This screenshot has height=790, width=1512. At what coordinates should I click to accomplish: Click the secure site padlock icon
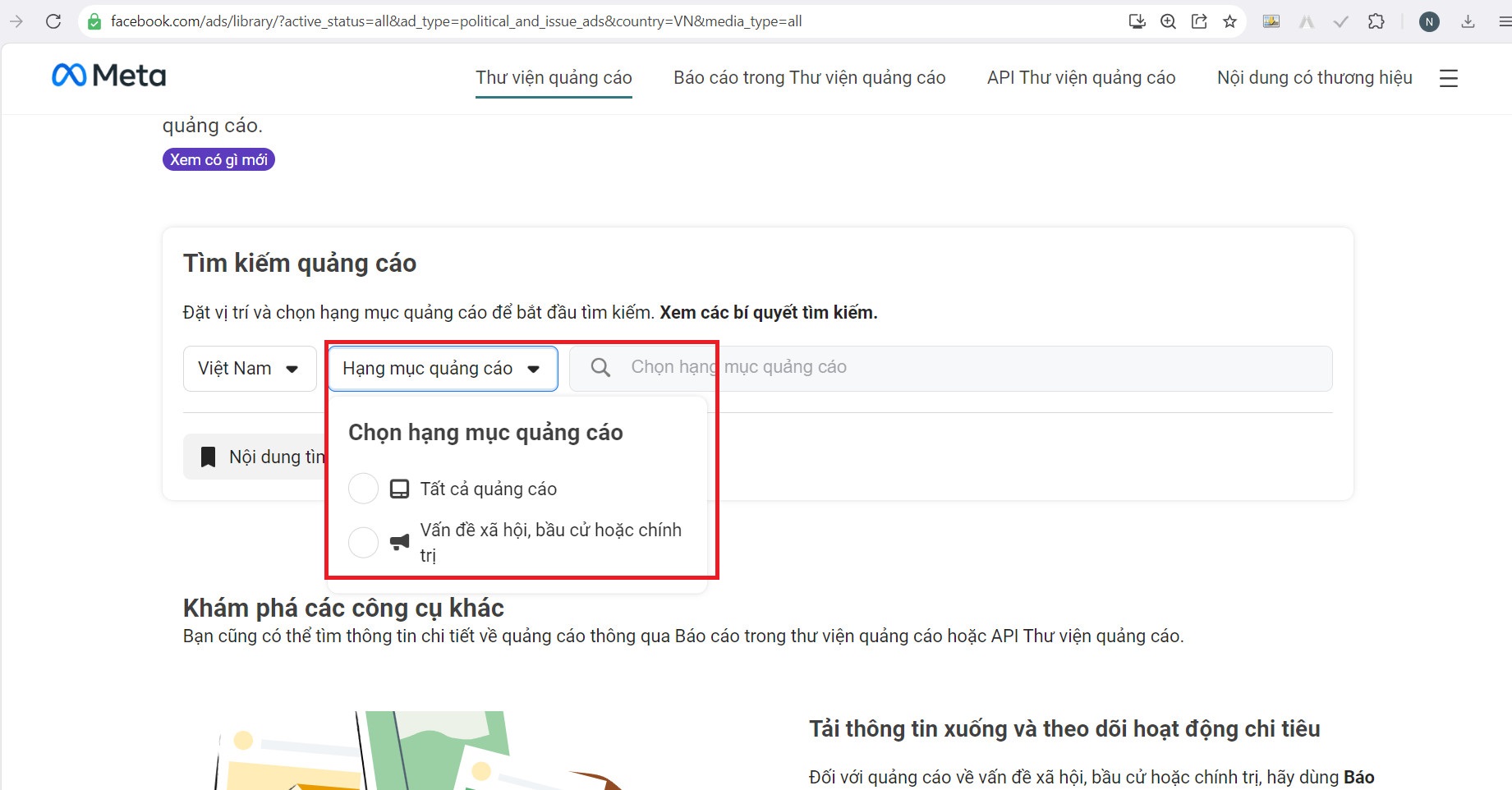point(94,21)
